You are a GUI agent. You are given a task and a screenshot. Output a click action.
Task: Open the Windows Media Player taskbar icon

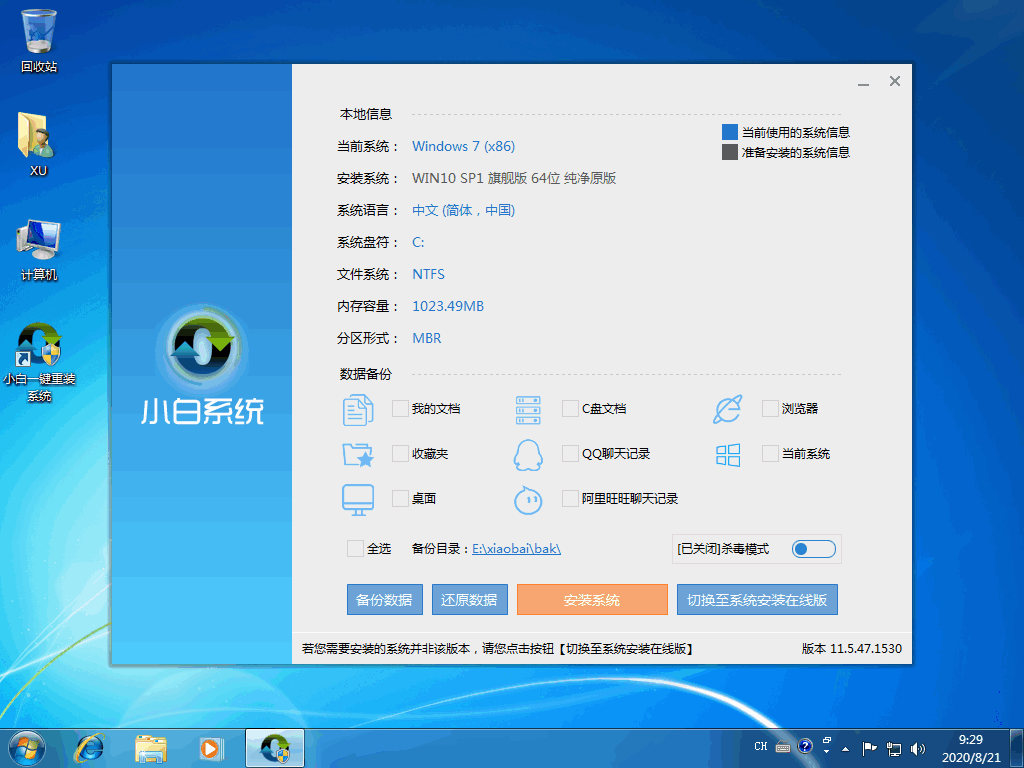point(211,747)
